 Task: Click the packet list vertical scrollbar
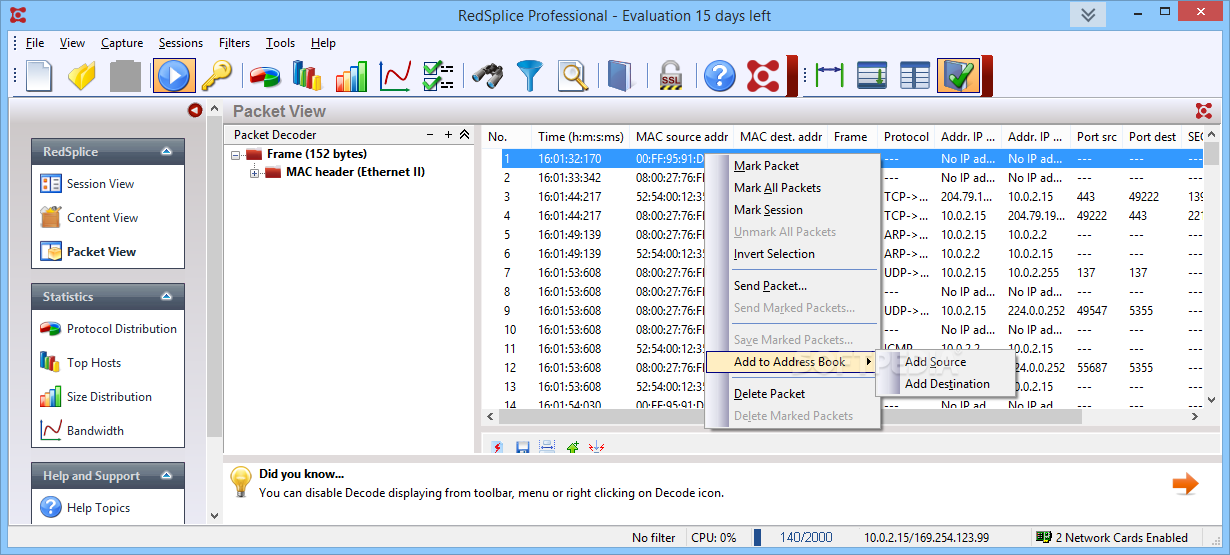click(x=1211, y=268)
